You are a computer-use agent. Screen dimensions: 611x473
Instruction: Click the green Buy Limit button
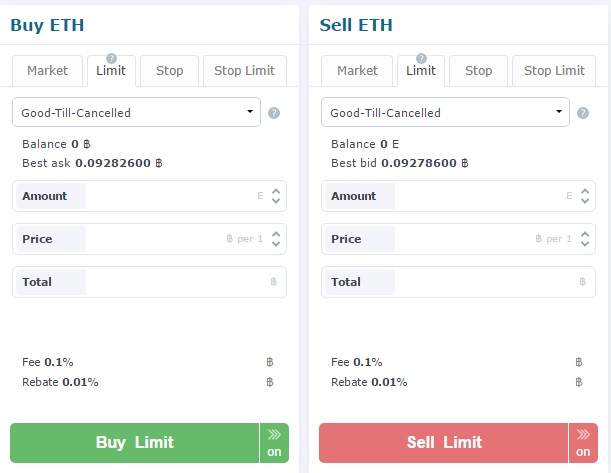click(134, 443)
